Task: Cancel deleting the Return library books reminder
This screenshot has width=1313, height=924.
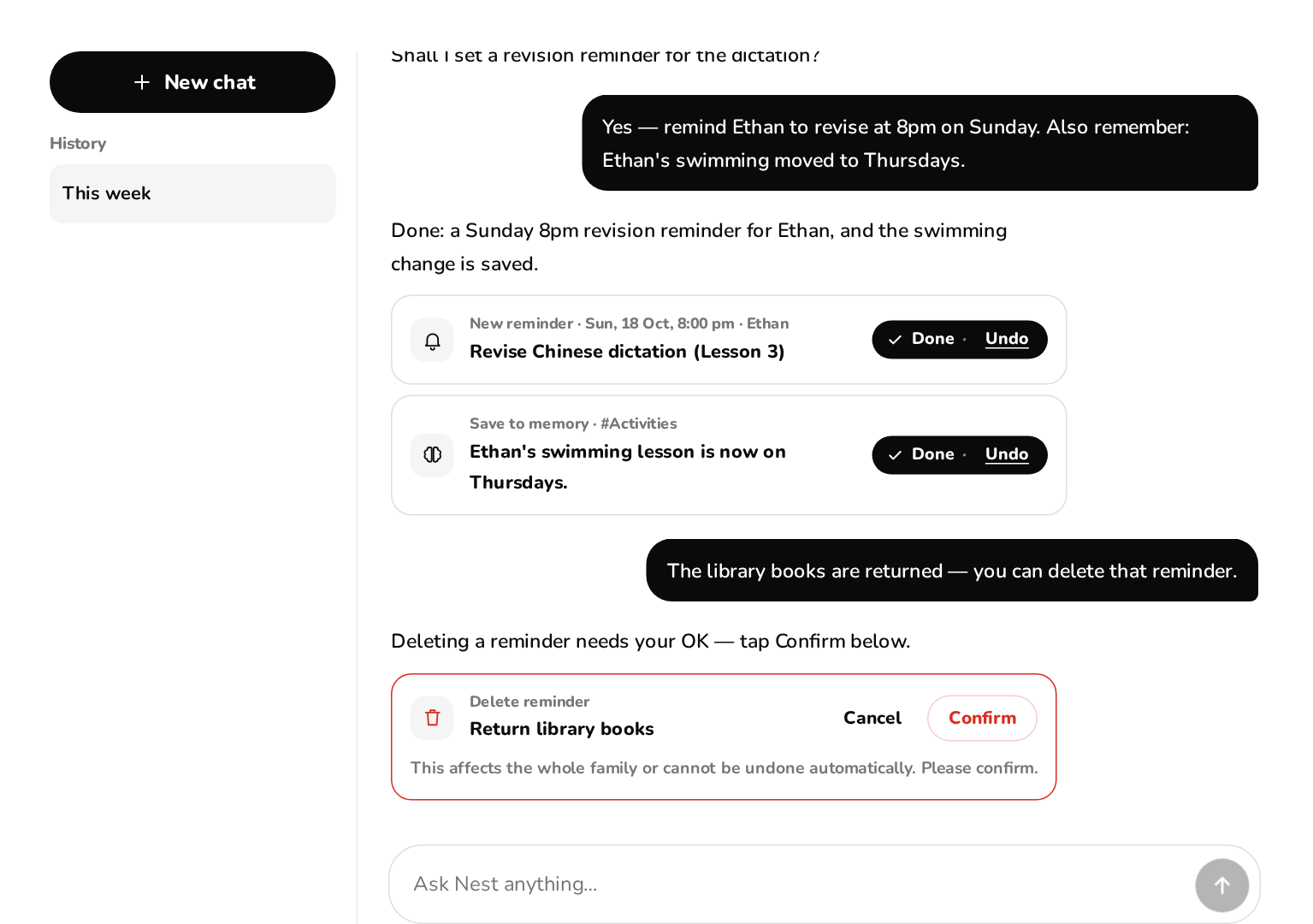Action: click(x=872, y=718)
